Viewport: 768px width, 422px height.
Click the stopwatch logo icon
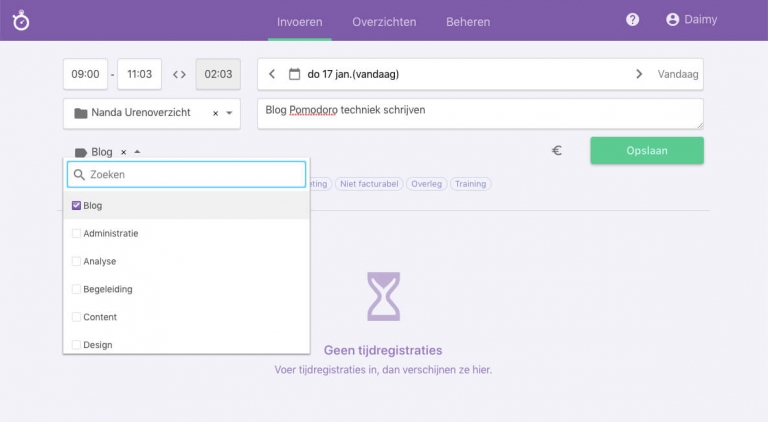pos(21,21)
